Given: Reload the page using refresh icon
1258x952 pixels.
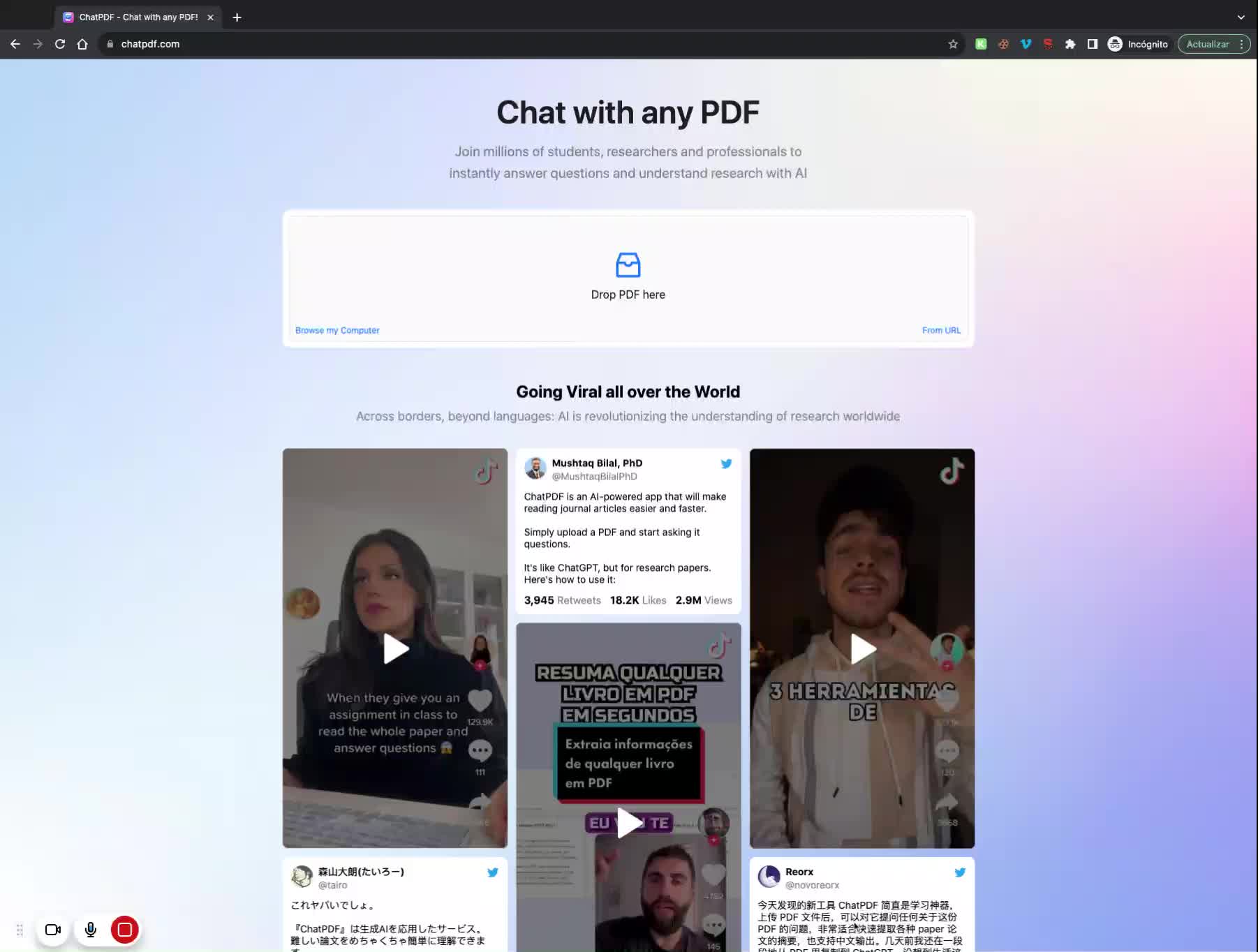Looking at the screenshot, I should click(x=60, y=44).
